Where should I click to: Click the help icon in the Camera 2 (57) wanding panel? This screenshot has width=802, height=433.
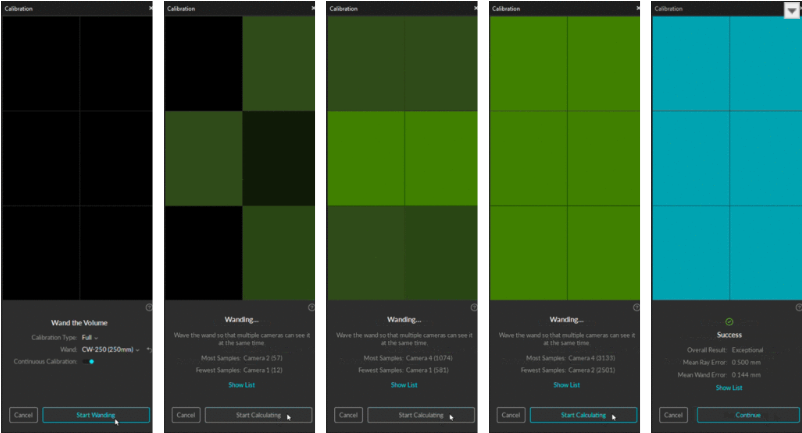(311, 307)
